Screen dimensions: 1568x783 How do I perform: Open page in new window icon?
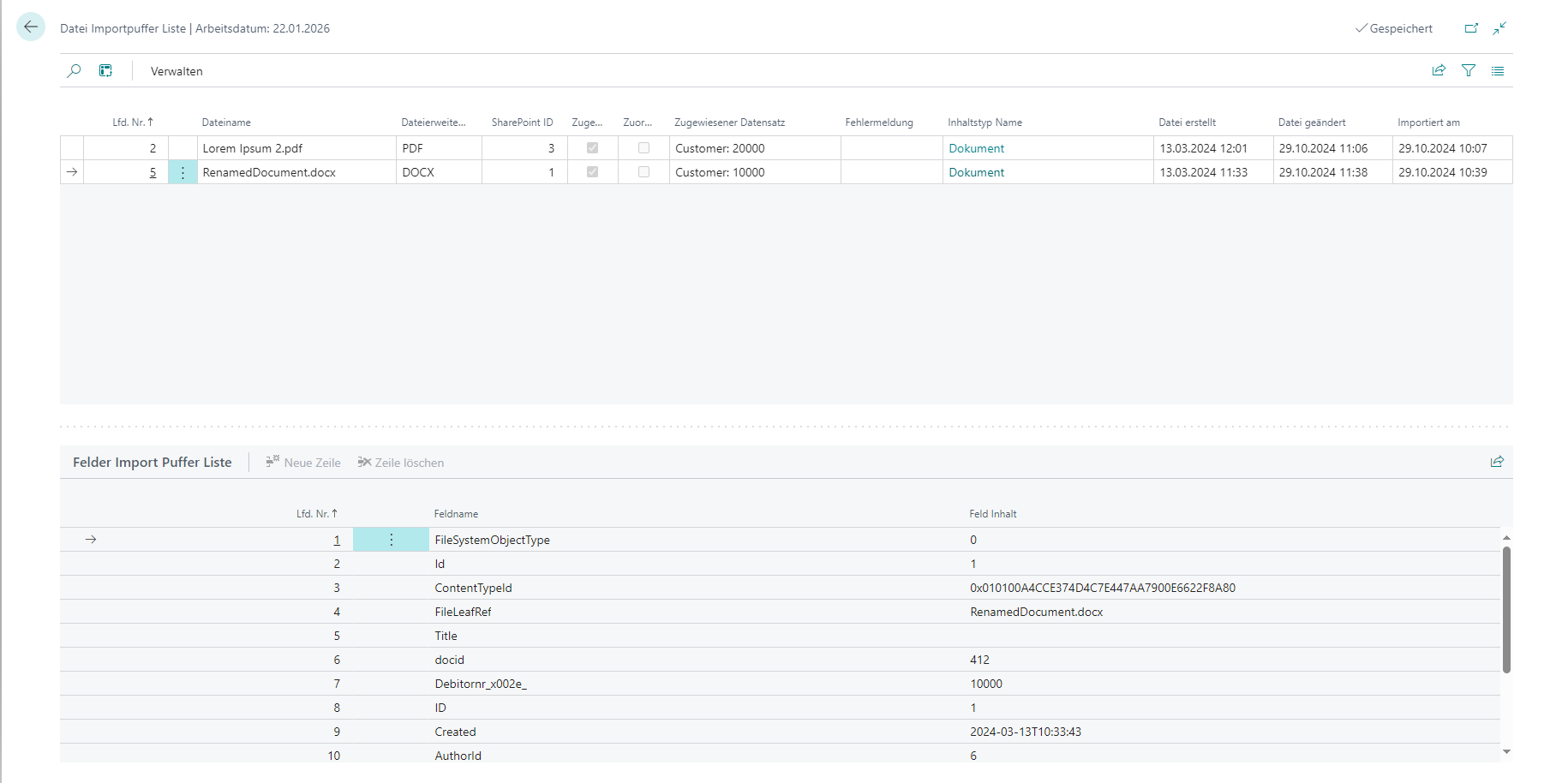click(x=1471, y=28)
